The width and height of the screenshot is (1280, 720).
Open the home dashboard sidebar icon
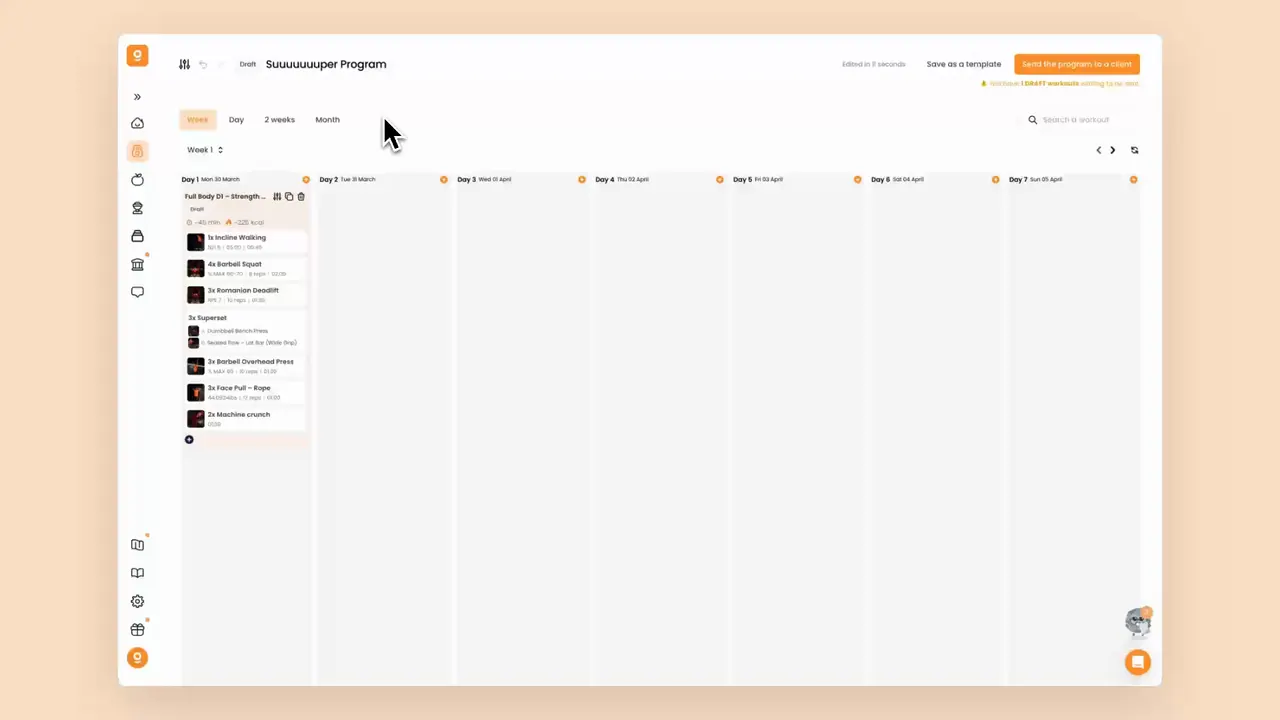coord(137,123)
